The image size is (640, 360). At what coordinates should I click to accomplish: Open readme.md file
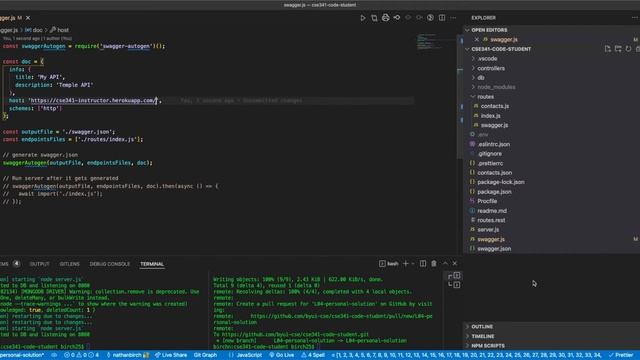pos(492,211)
